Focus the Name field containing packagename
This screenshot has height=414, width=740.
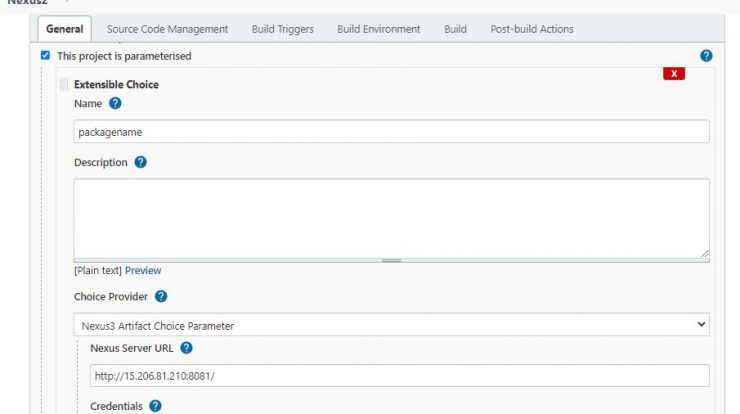coord(391,132)
